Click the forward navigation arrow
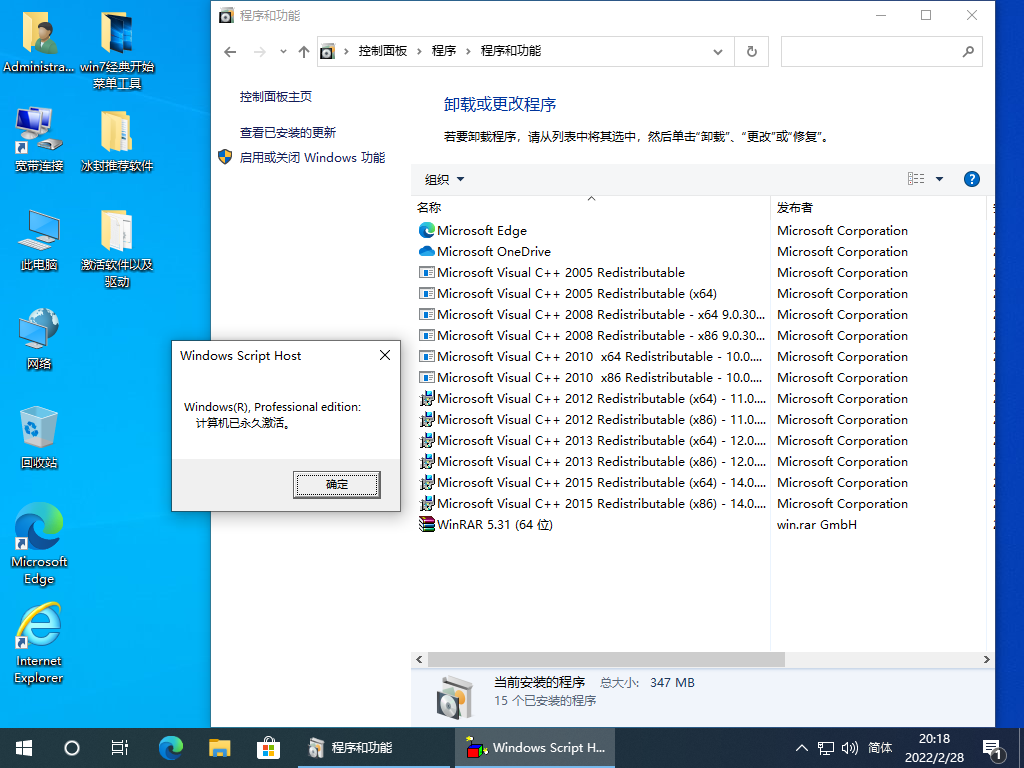The height and width of the screenshot is (768, 1024). (259, 52)
